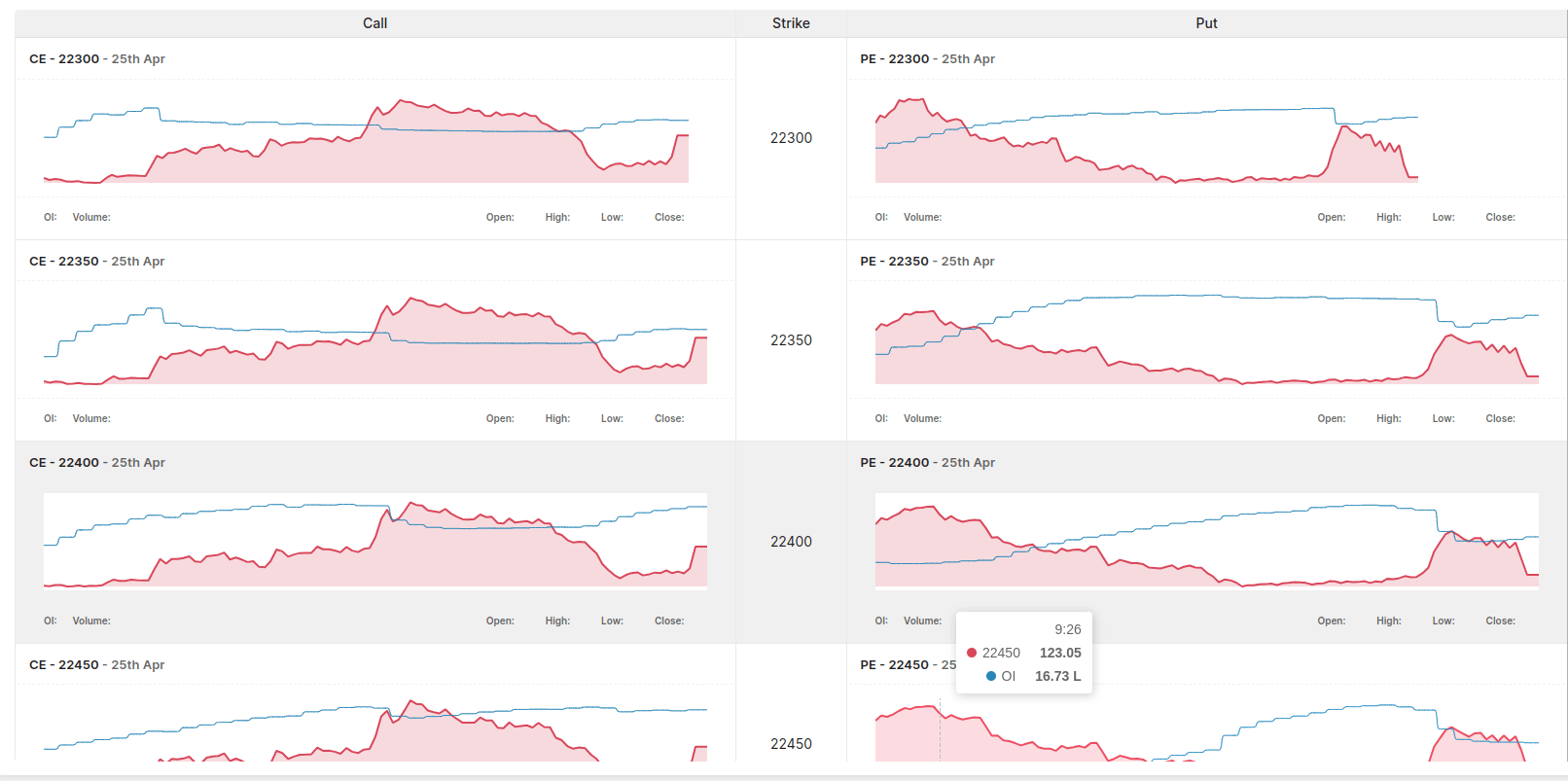This screenshot has height=781, width=1568.
Task: Toggle the 22450 price series via its tooltip entry
Action: (x=1002, y=653)
